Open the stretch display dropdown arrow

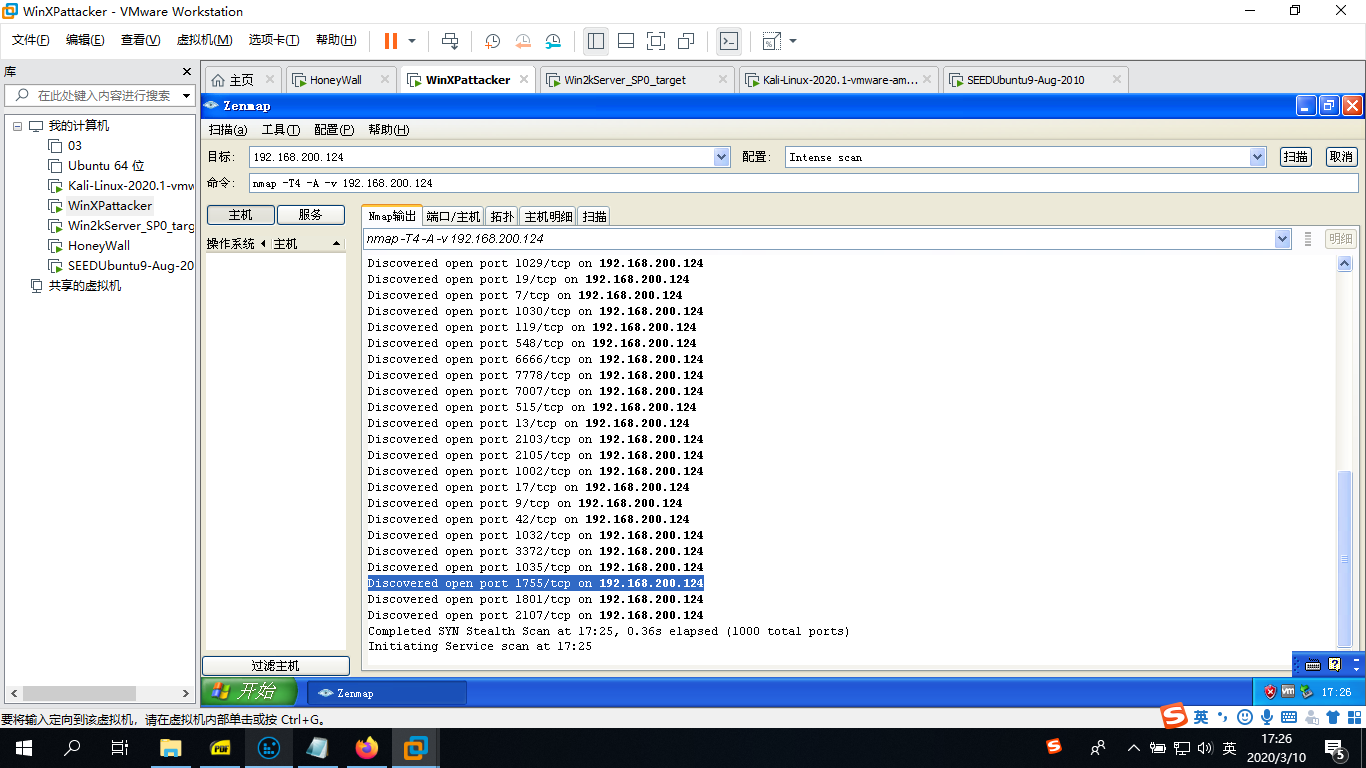point(793,41)
